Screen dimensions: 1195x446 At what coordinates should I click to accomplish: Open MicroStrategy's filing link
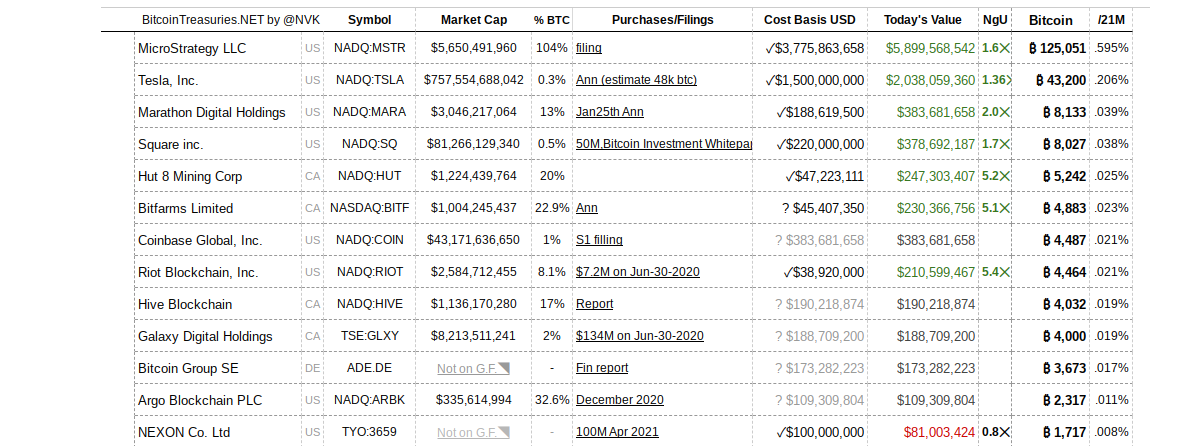(x=589, y=48)
